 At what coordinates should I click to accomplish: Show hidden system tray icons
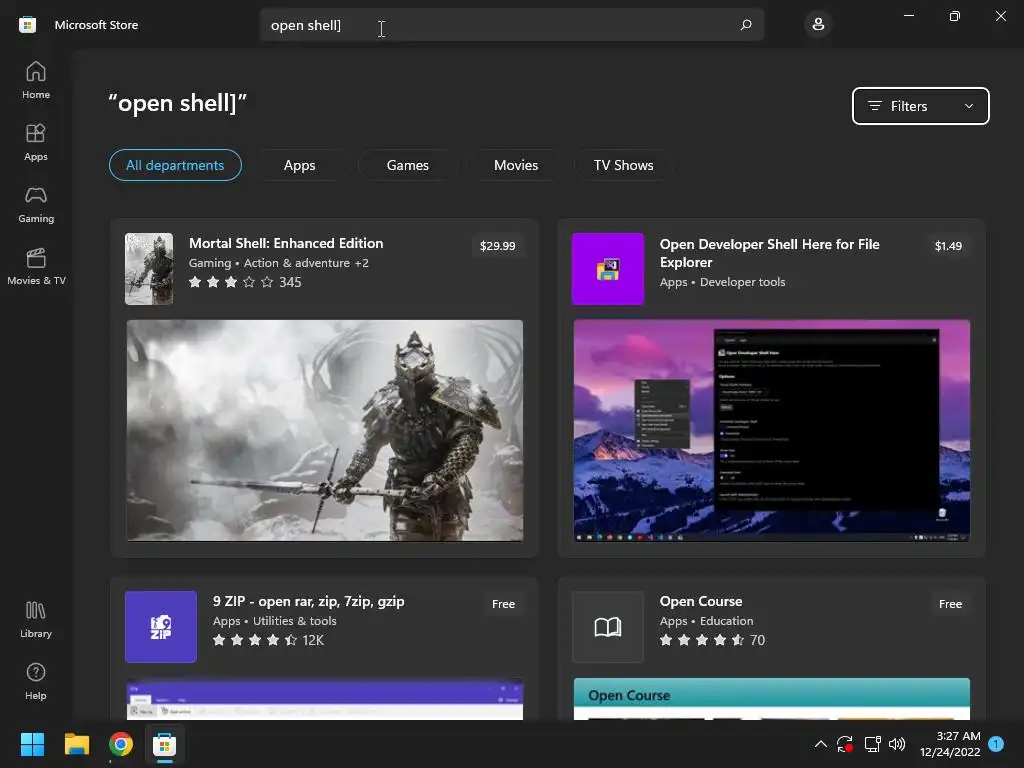pos(821,744)
